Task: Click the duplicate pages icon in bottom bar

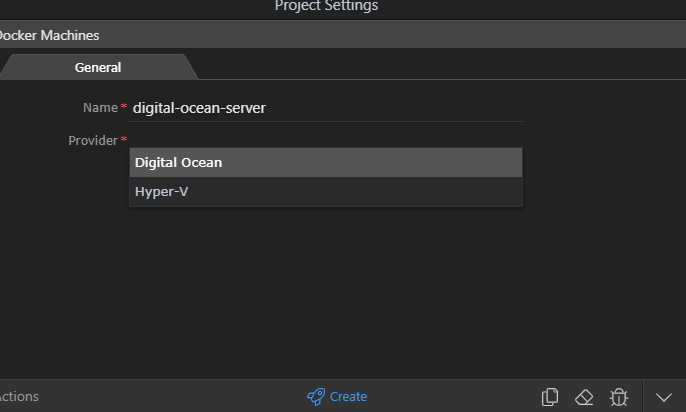Action: pyautogui.click(x=550, y=397)
